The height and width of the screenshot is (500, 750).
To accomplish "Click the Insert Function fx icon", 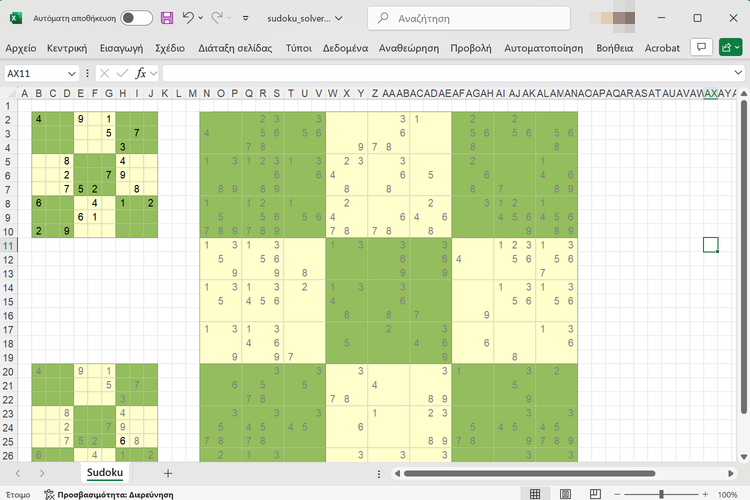I will pos(141,73).
